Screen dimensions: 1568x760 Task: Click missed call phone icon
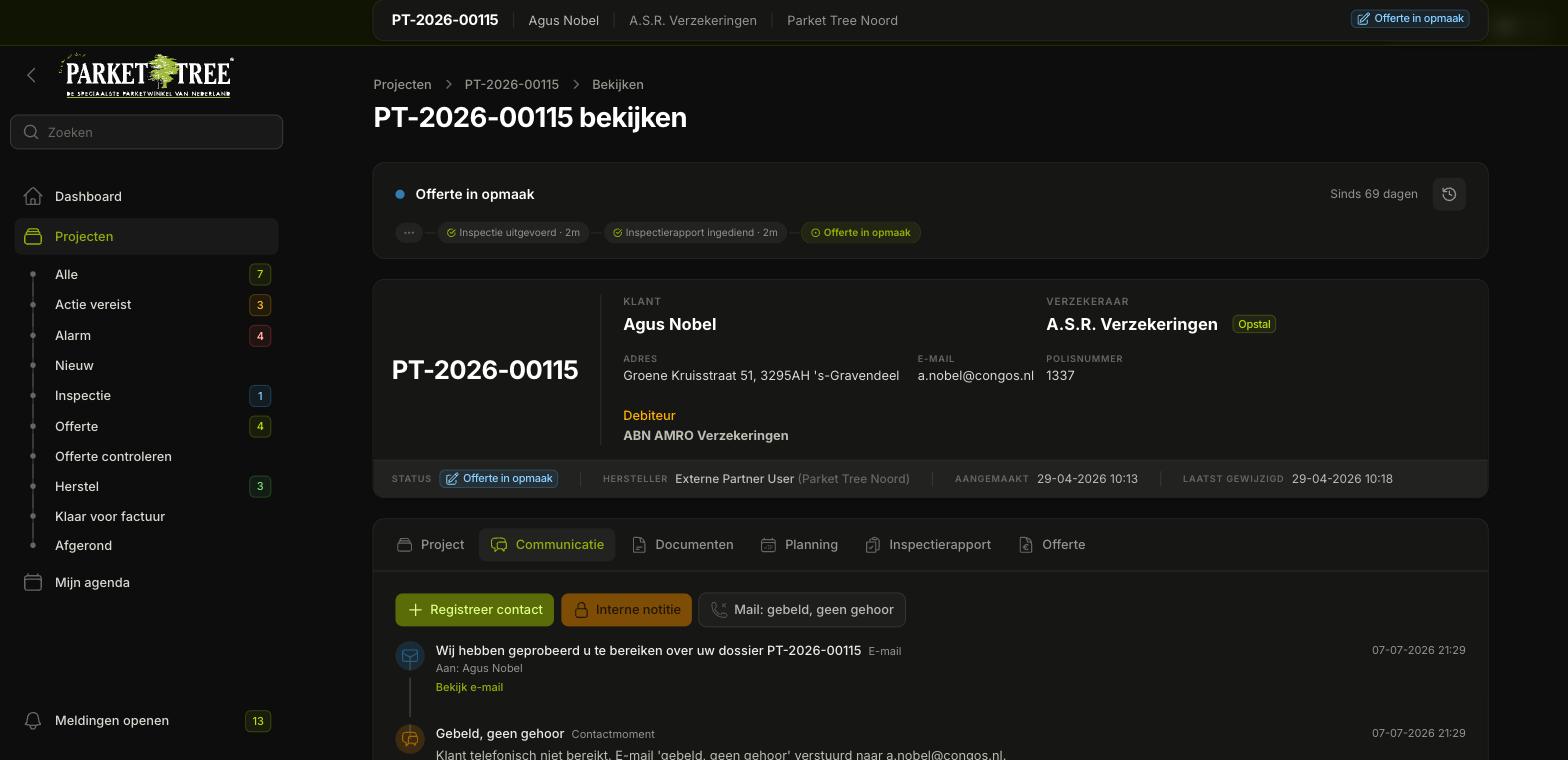(x=719, y=610)
